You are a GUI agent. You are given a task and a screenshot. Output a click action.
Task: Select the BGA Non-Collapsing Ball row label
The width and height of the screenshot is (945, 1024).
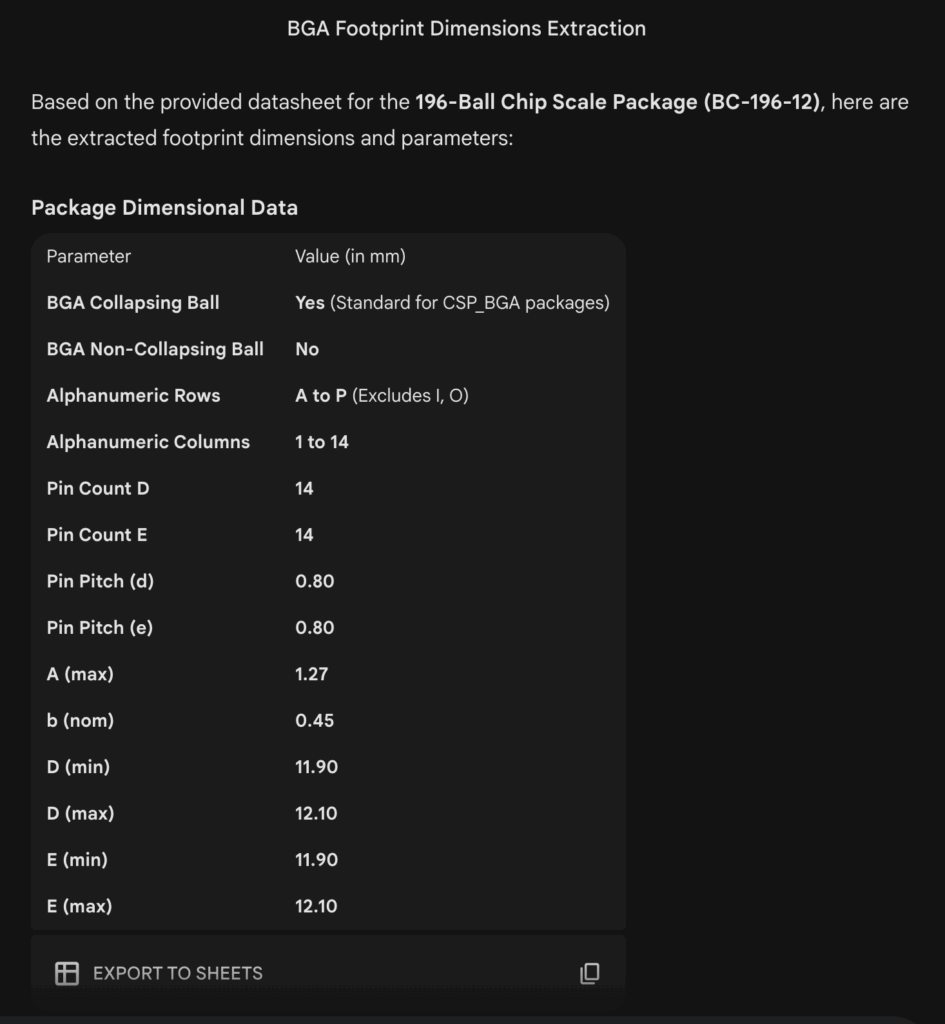coord(155,349)
